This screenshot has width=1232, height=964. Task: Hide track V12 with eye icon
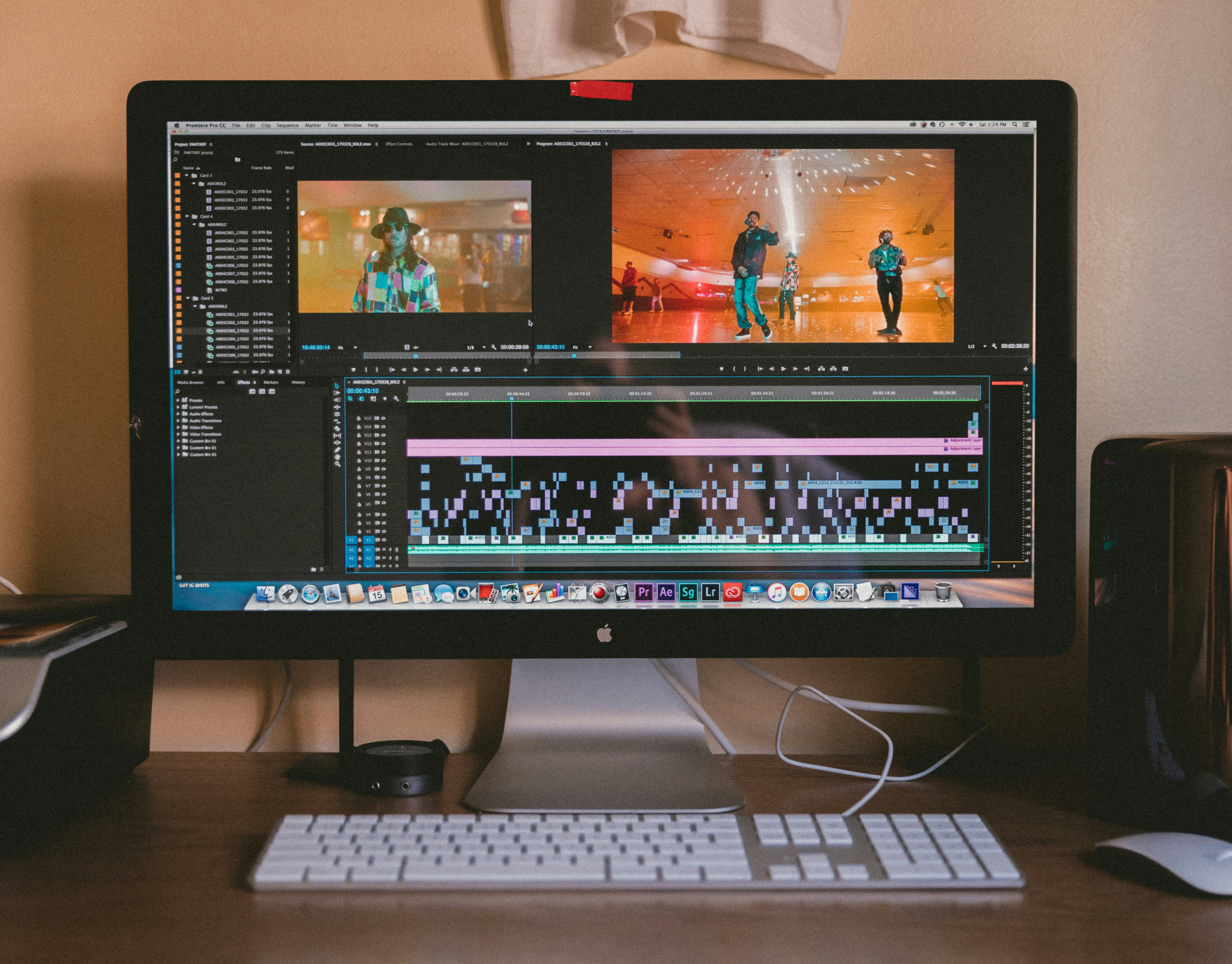click(384, 444)
